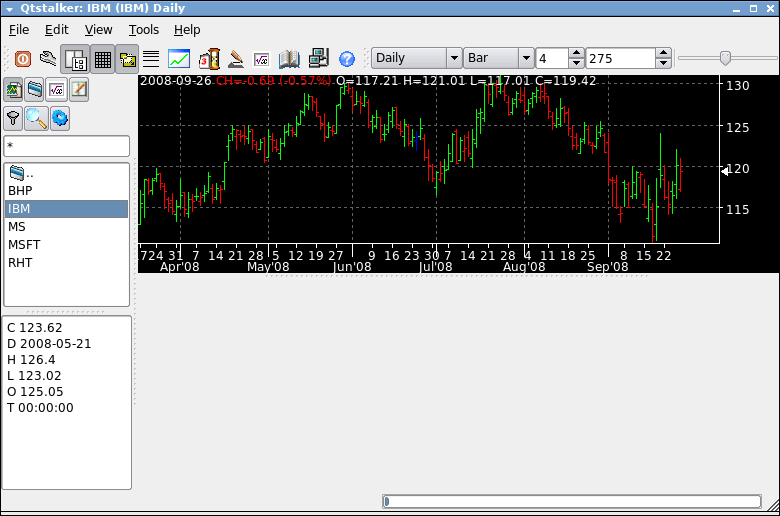The height and width of the screenshot is (516, 780).
Task: Click the 'C 123.62' close value line
Action: point(35,328)
